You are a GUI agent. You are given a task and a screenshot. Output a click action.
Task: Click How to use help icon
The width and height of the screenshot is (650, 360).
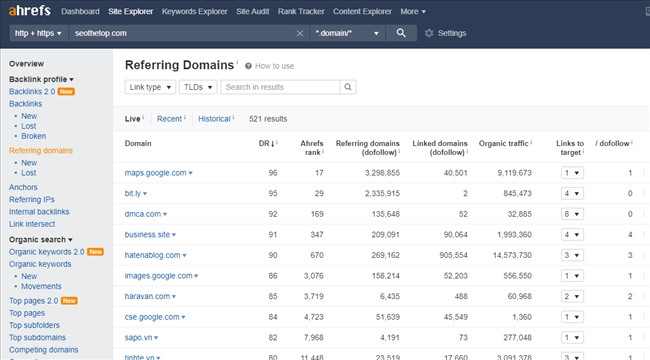pos(248,66)
